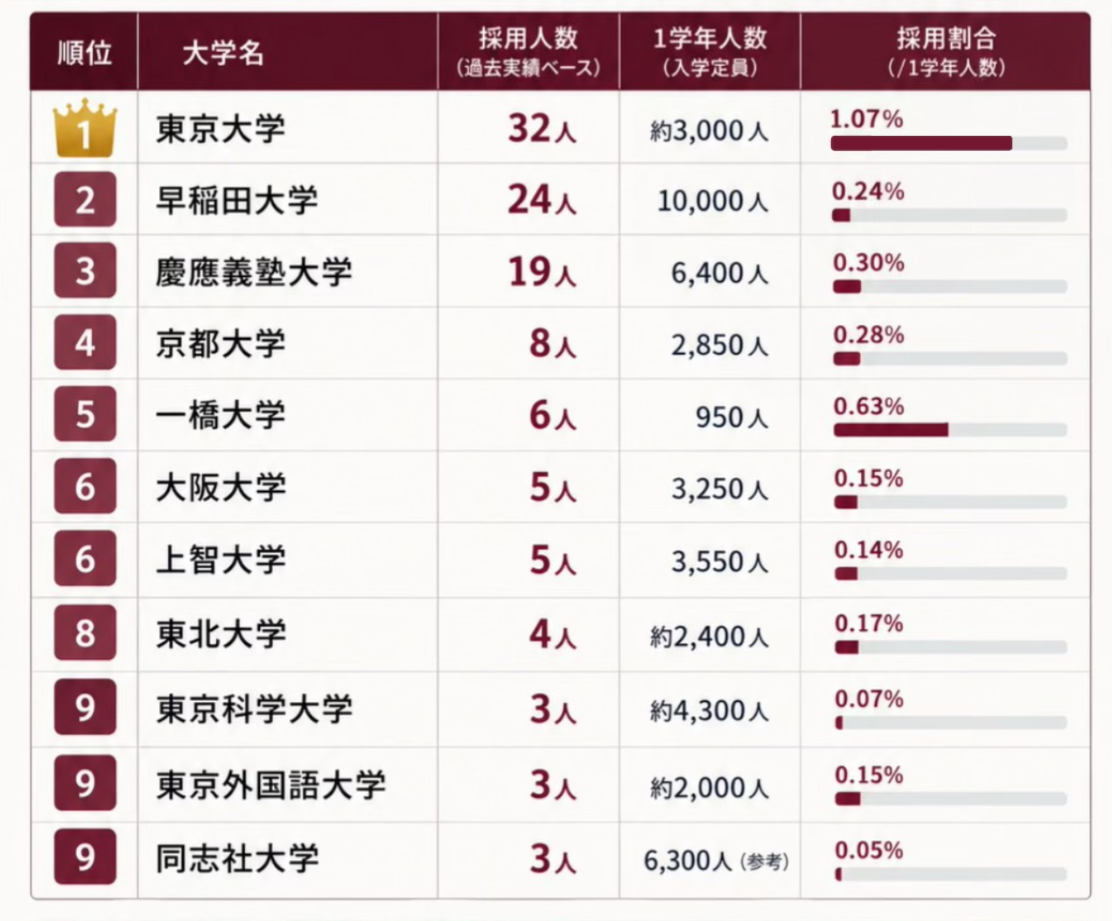Click the rank 8 badge icon
The width and height of the screenshot is (1112, 921).
(x=84, y=632)
